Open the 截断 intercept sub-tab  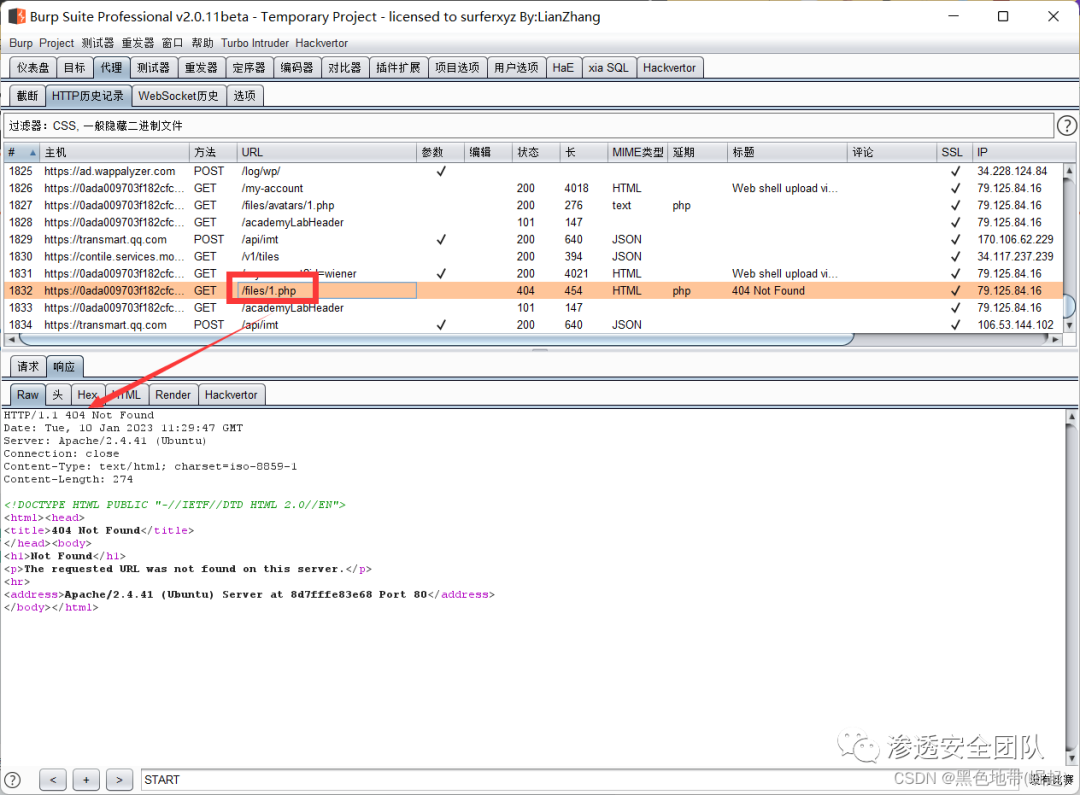point(28,96)
